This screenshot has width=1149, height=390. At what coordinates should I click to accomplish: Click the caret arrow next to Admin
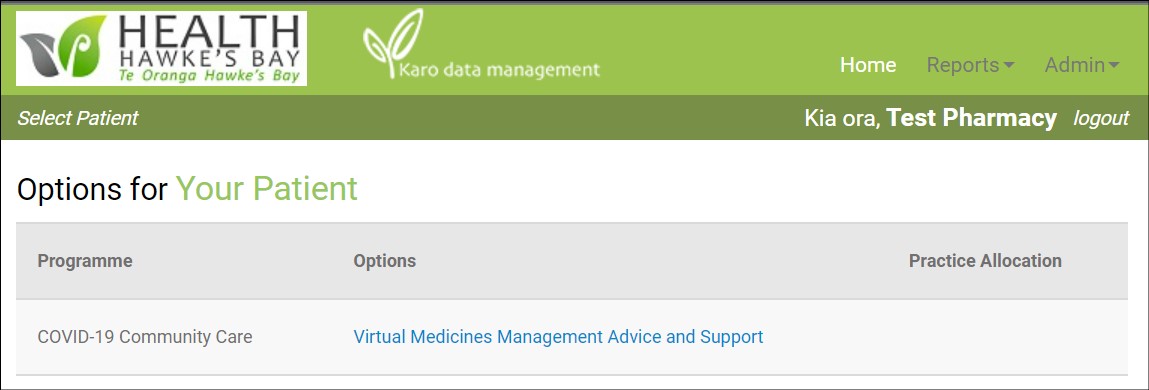point(1114,66)
